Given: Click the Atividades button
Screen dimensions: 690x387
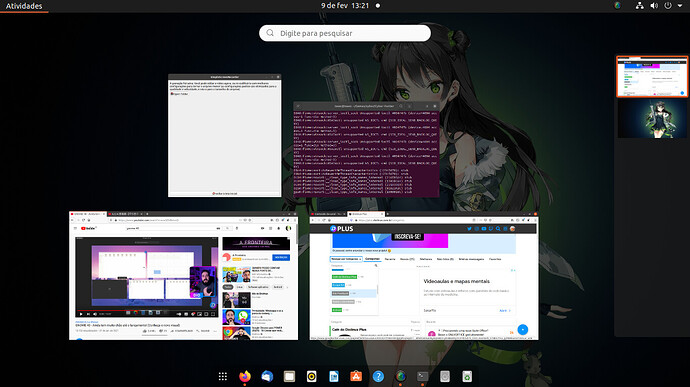Looking at the screenshot, I should point(24,6).
